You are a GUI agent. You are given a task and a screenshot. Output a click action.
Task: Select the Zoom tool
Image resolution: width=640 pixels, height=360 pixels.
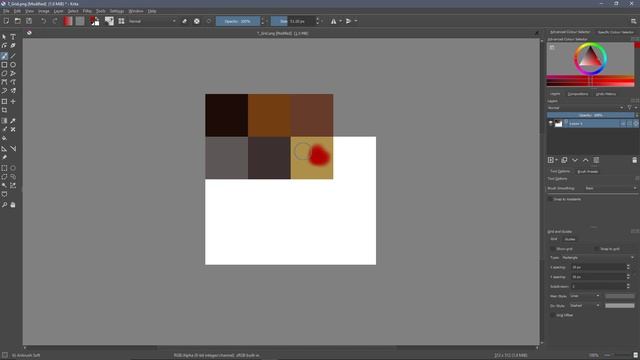4,205
